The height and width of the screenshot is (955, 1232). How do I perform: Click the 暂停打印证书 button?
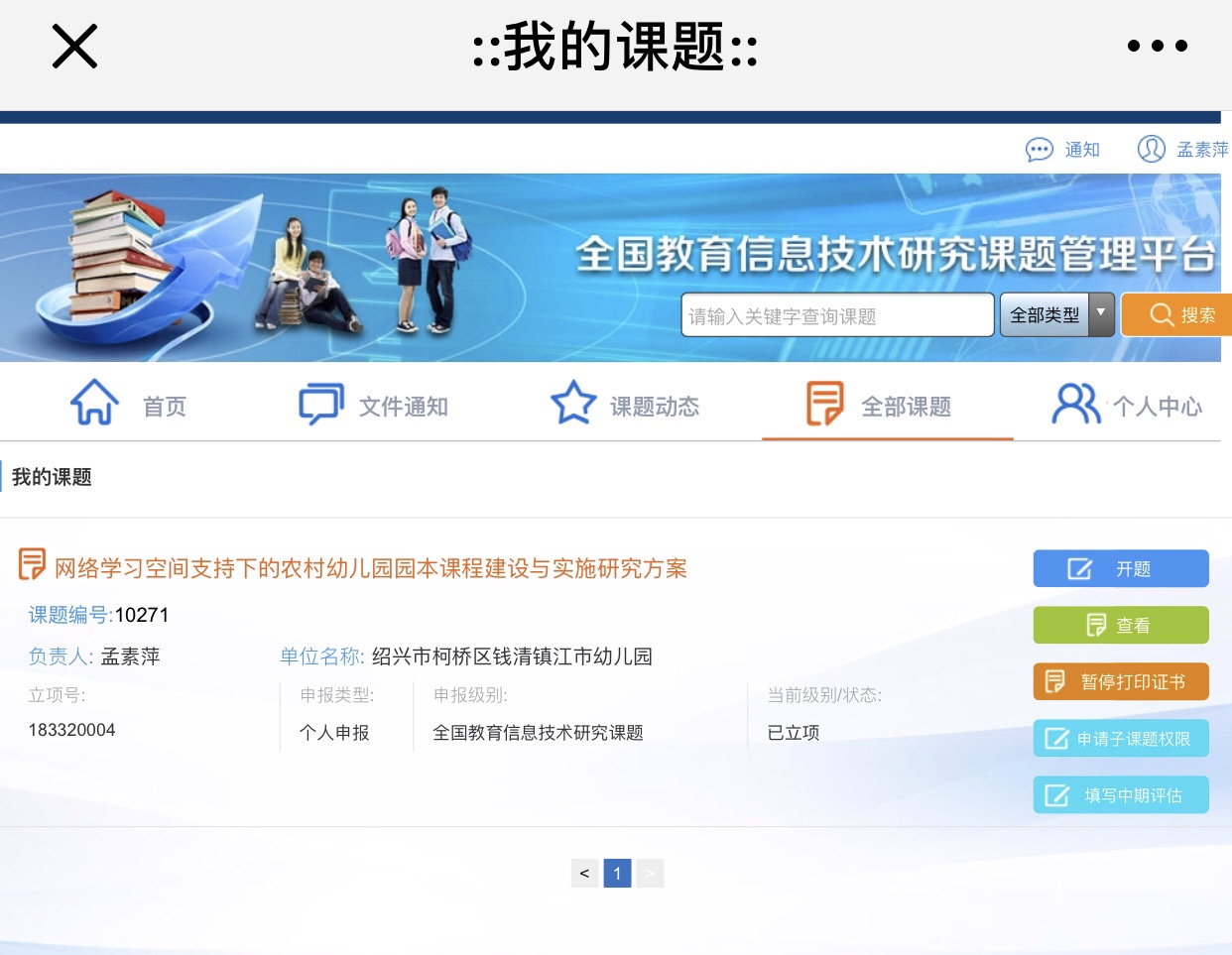(1121, 681)
